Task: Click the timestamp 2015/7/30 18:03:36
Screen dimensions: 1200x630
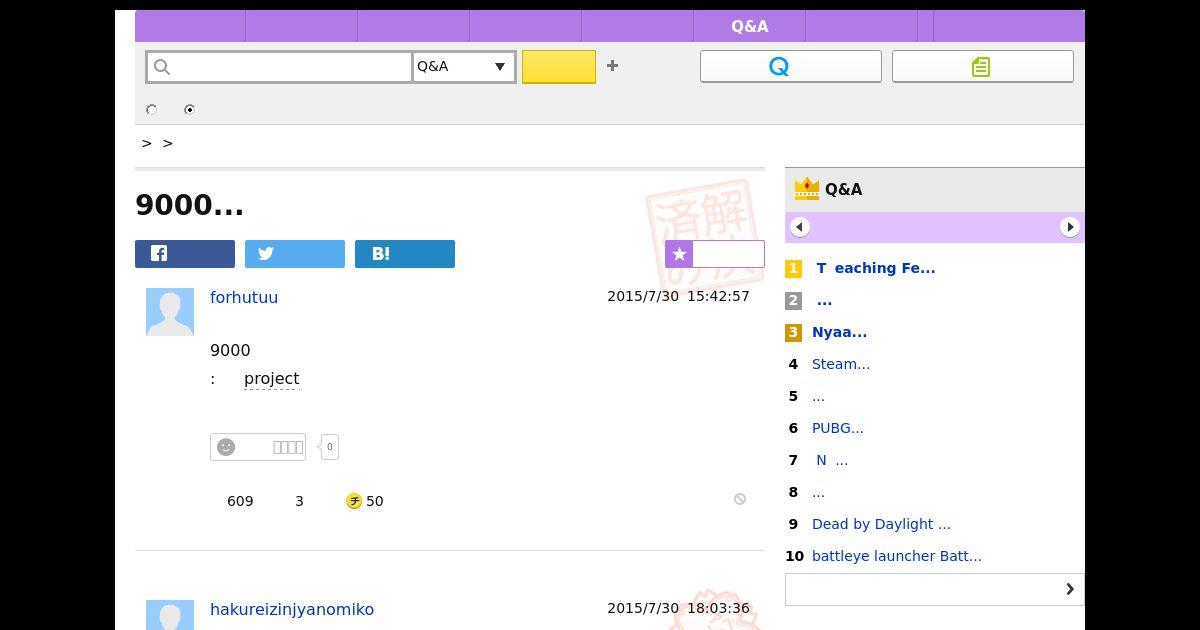Action: coord(678,608)
